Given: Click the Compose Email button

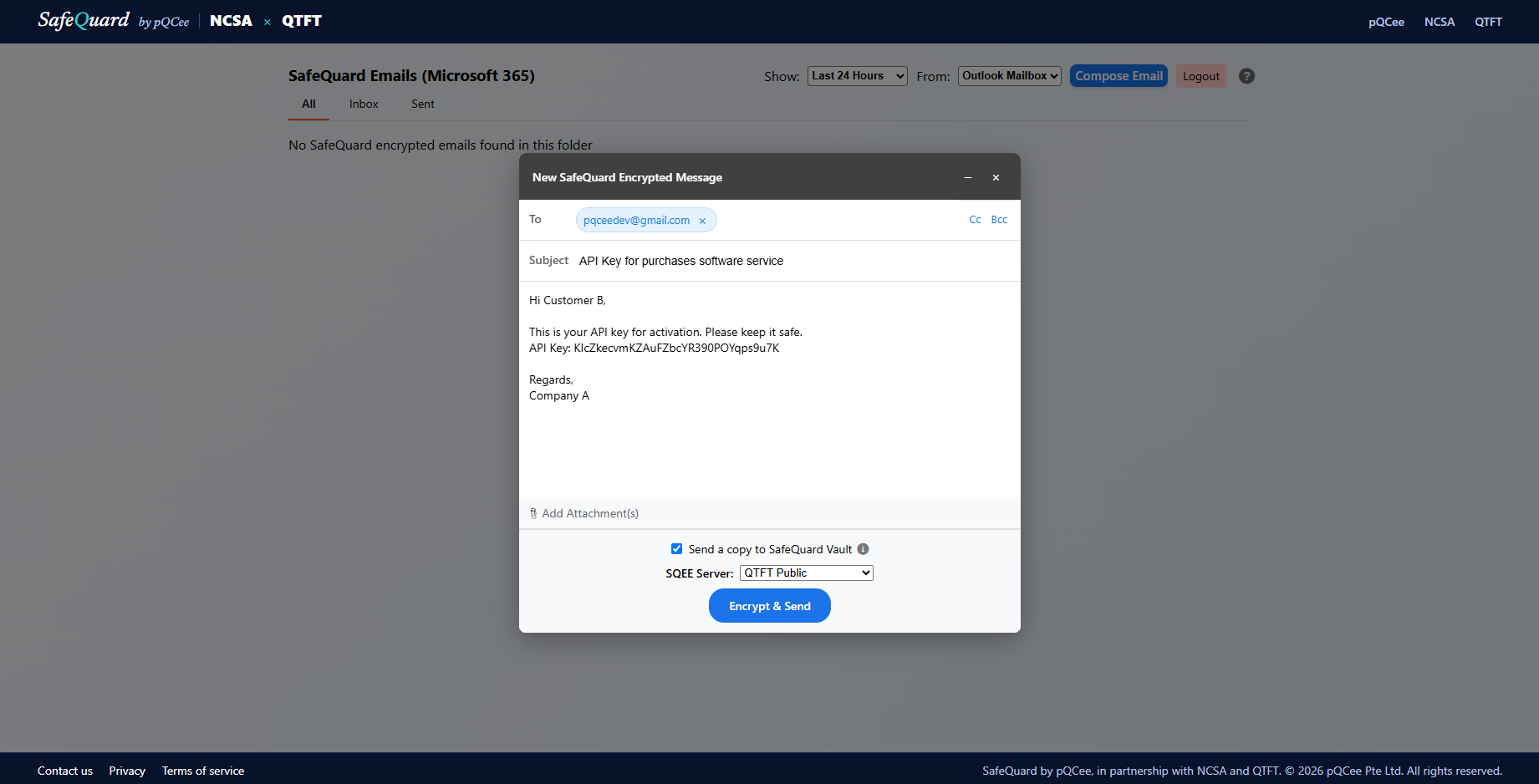Looking at the screenshot, I should click(1119, 76).
